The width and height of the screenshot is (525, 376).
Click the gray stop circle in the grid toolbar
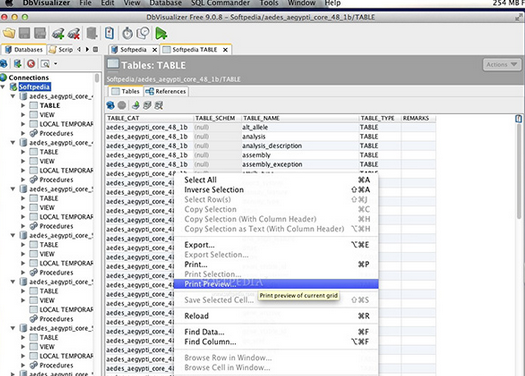click(122, 105)
